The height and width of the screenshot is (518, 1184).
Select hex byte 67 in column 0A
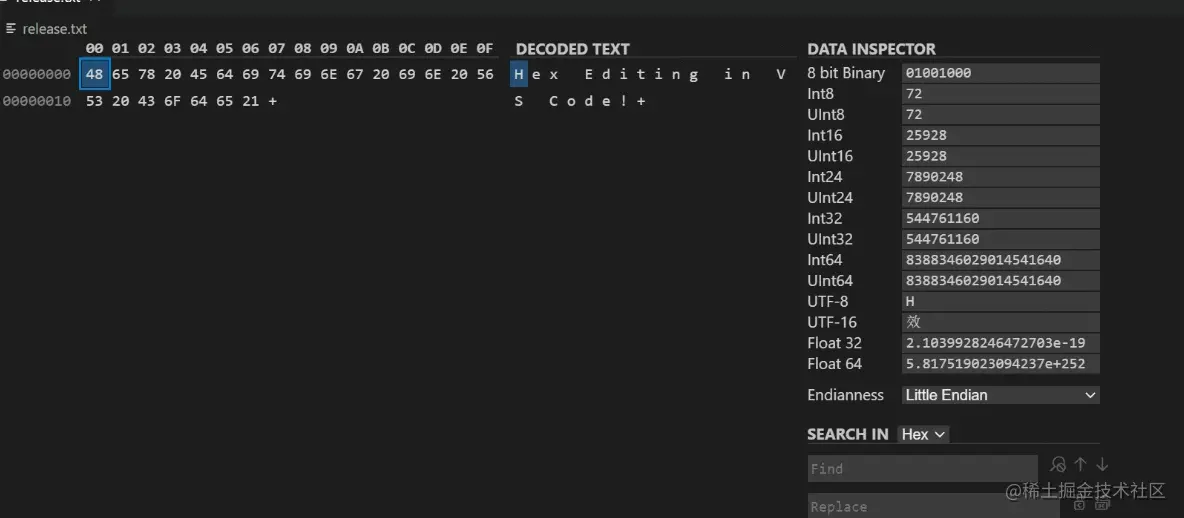click(354, 74)
